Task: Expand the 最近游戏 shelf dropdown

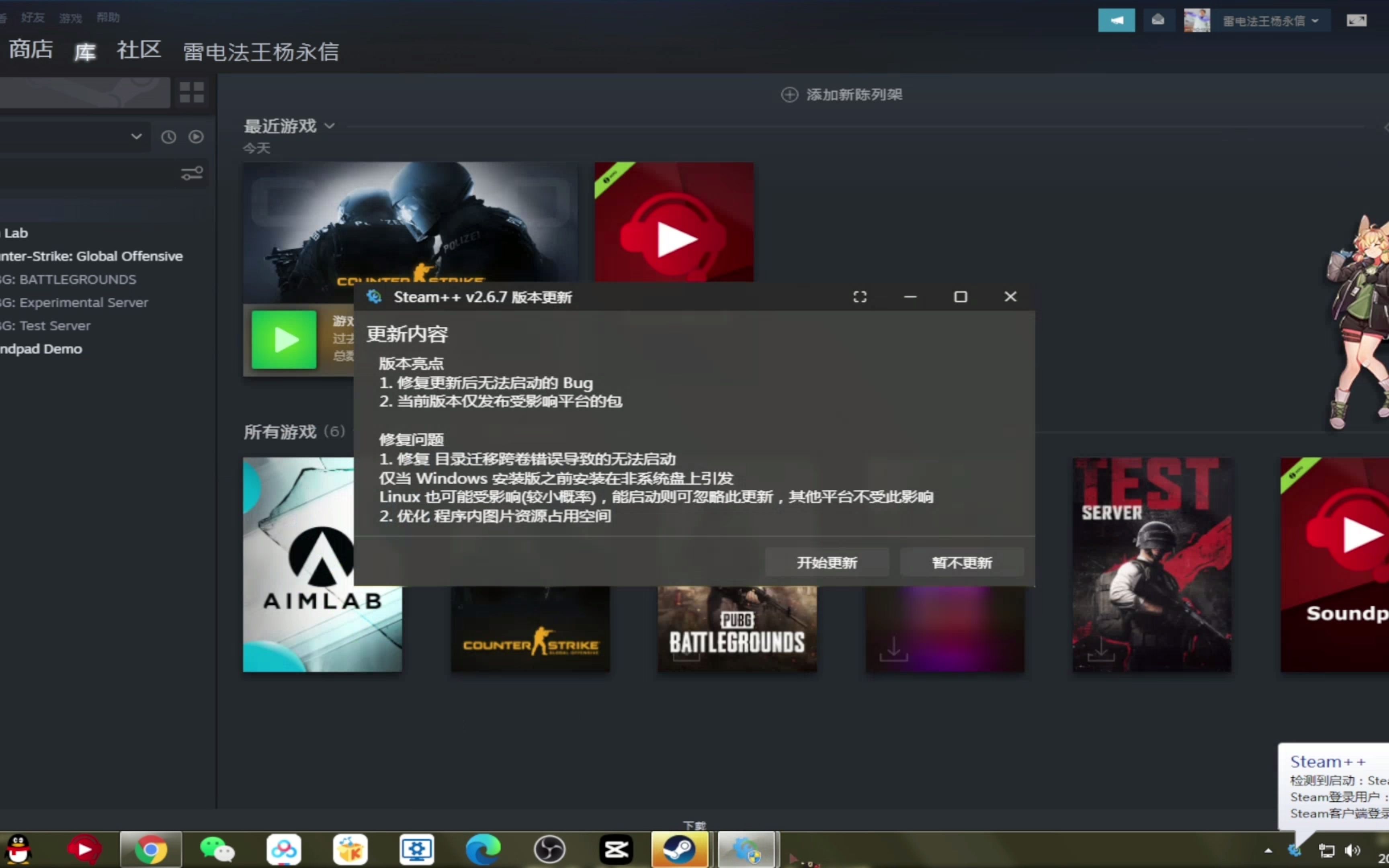Action: click(x=330, y=126)
